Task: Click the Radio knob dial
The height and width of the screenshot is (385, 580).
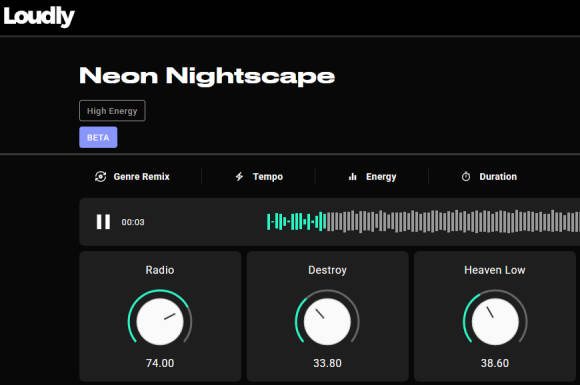Action: pyautogui.click(x=160, y=321)
